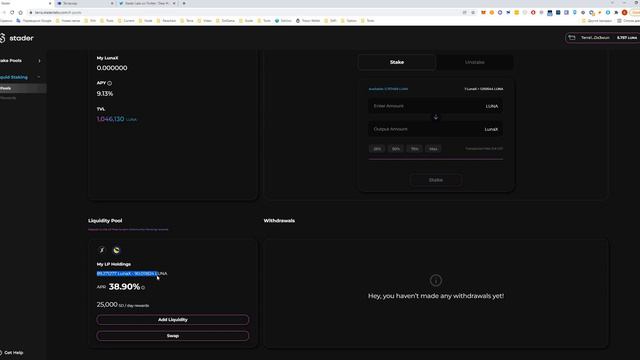Select the 50% amount button
Image resolution: width=640 pixels, height=360 pixels.
396,149
